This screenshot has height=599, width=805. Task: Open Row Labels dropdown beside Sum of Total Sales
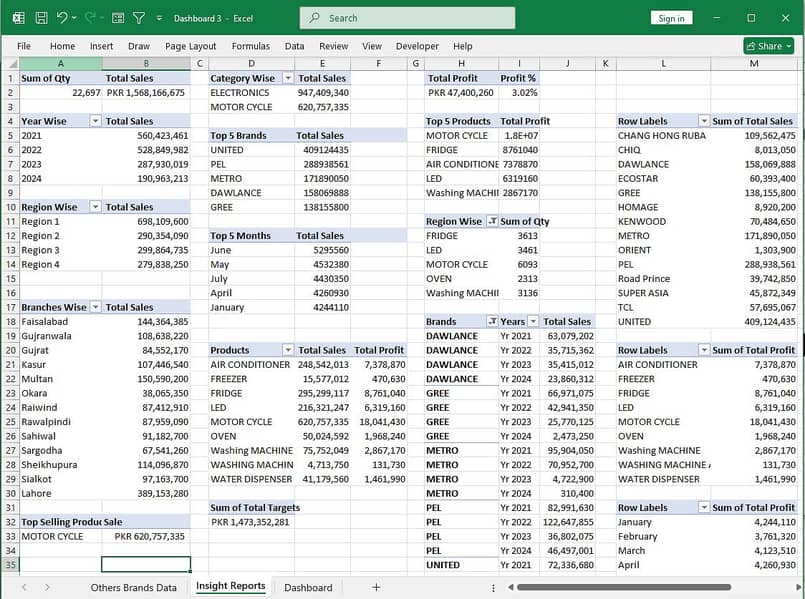pyautogui.click(x=704, y=121)
